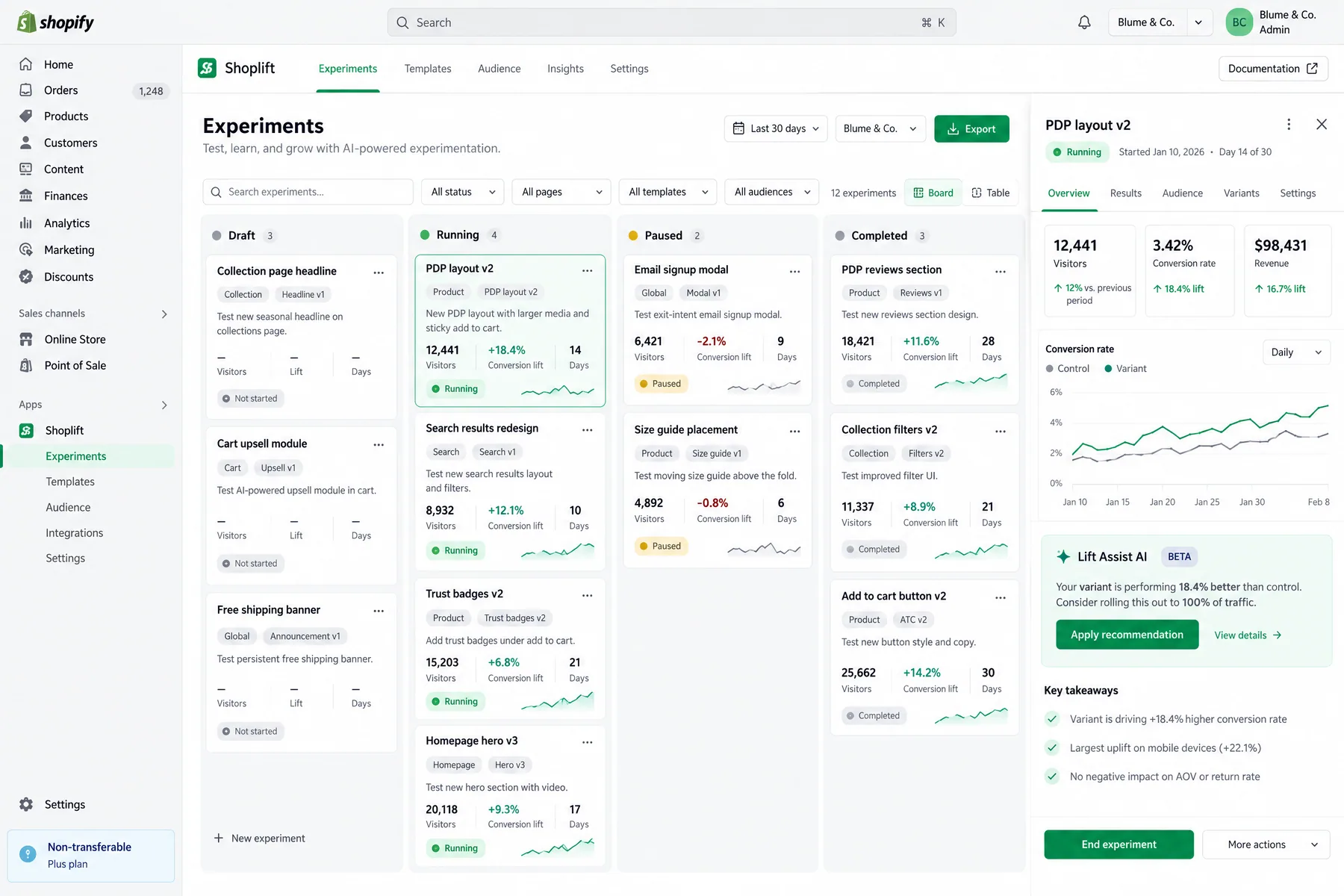Click the Shoplift app icon in sidebar
The image size is (1344, 896).
[x=26, y=431]
